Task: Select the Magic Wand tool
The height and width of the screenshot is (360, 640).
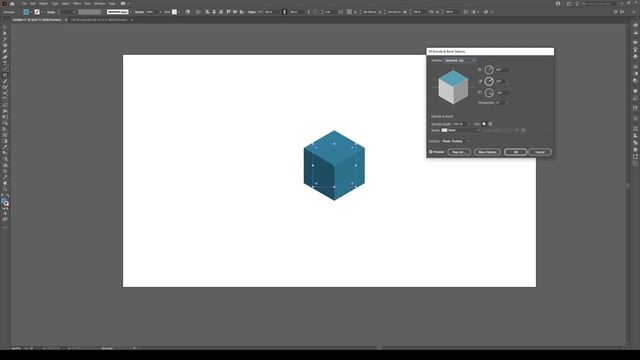Action: point(5,39)
